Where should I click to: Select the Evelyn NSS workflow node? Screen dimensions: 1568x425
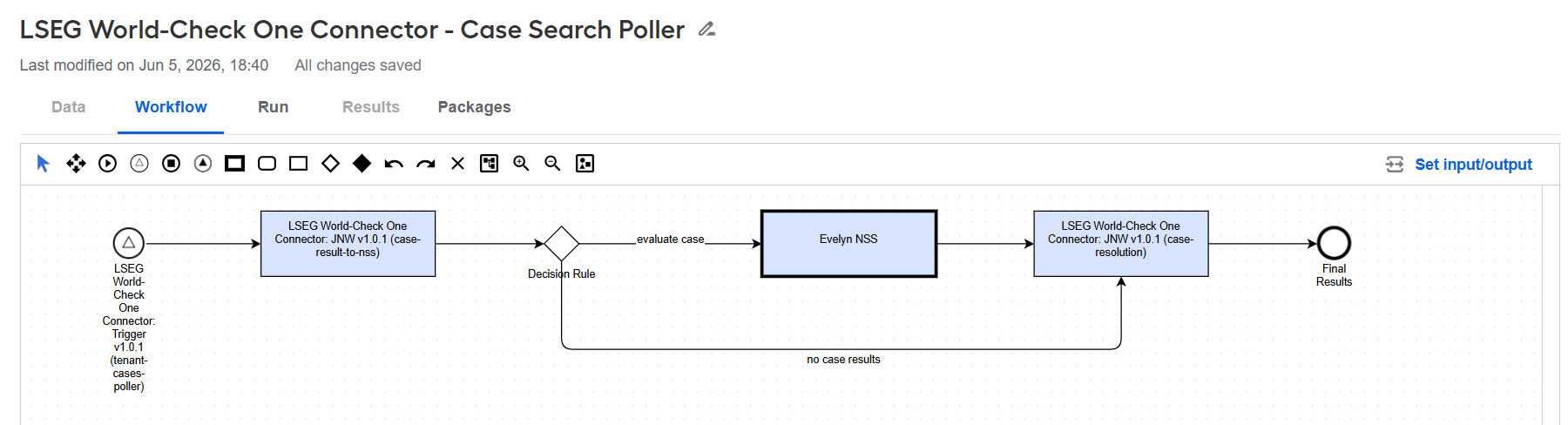point(848,244)
